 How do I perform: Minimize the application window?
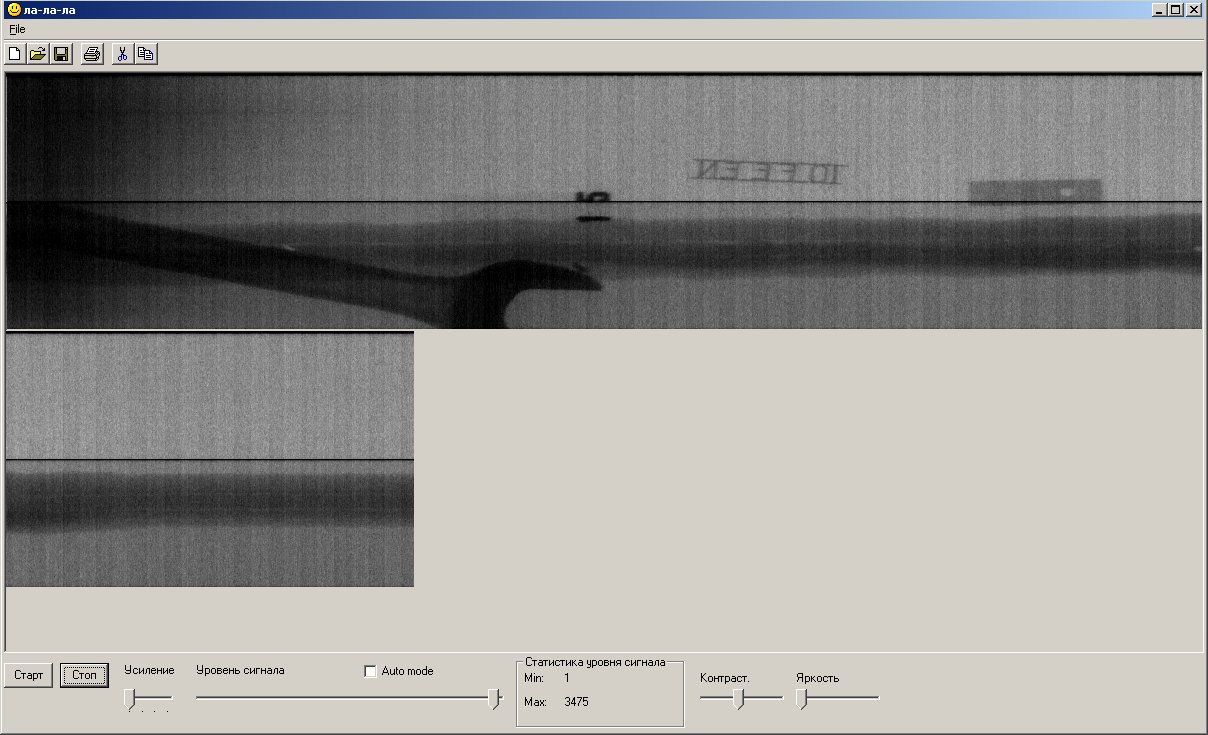(1159, 10)
